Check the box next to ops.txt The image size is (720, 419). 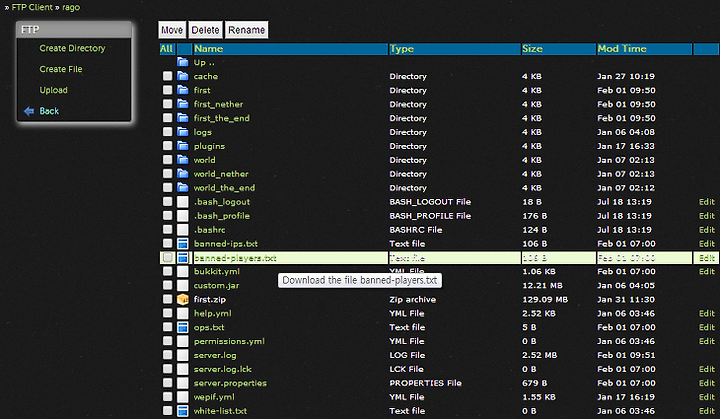[x=168, y=327]
